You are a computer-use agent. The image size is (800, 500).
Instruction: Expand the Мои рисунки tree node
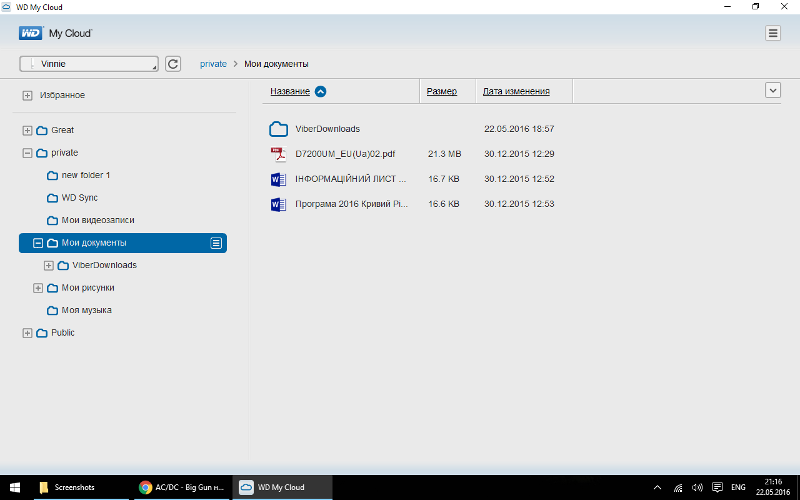click(38, 288)
